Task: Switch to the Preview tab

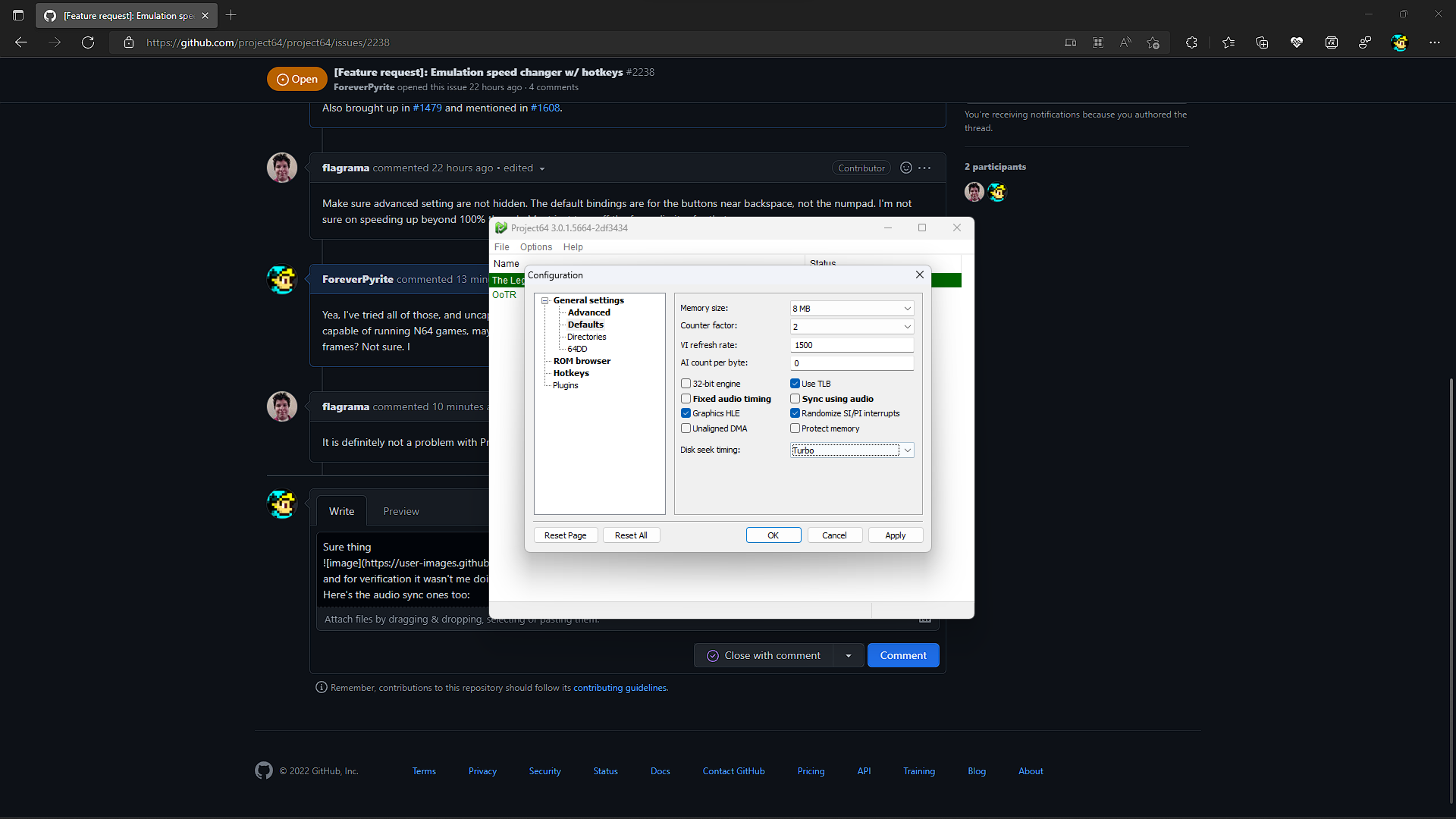Action: coord(401,510)
